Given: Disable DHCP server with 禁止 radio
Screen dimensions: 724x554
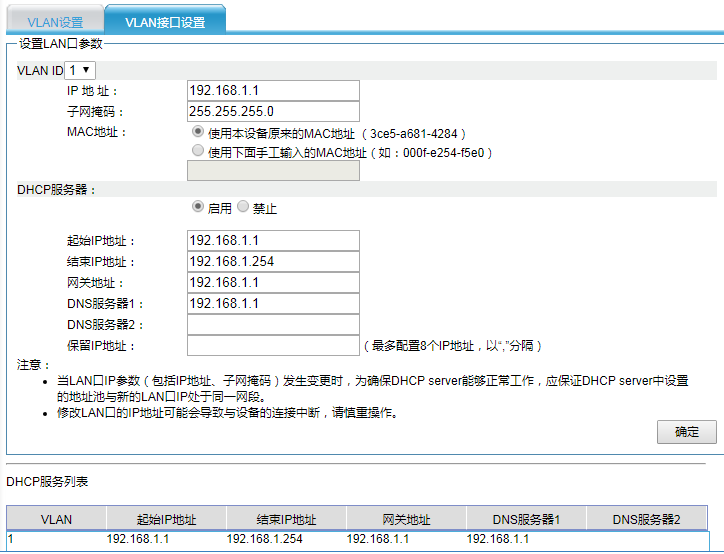Looking at the screenshot, I should (x=243, y=206).
